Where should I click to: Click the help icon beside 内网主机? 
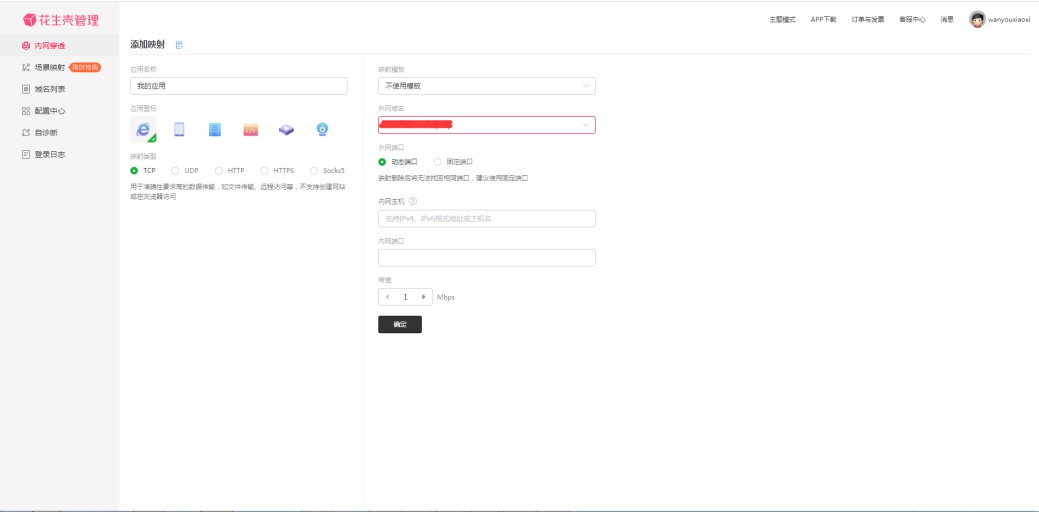(413, 201)
